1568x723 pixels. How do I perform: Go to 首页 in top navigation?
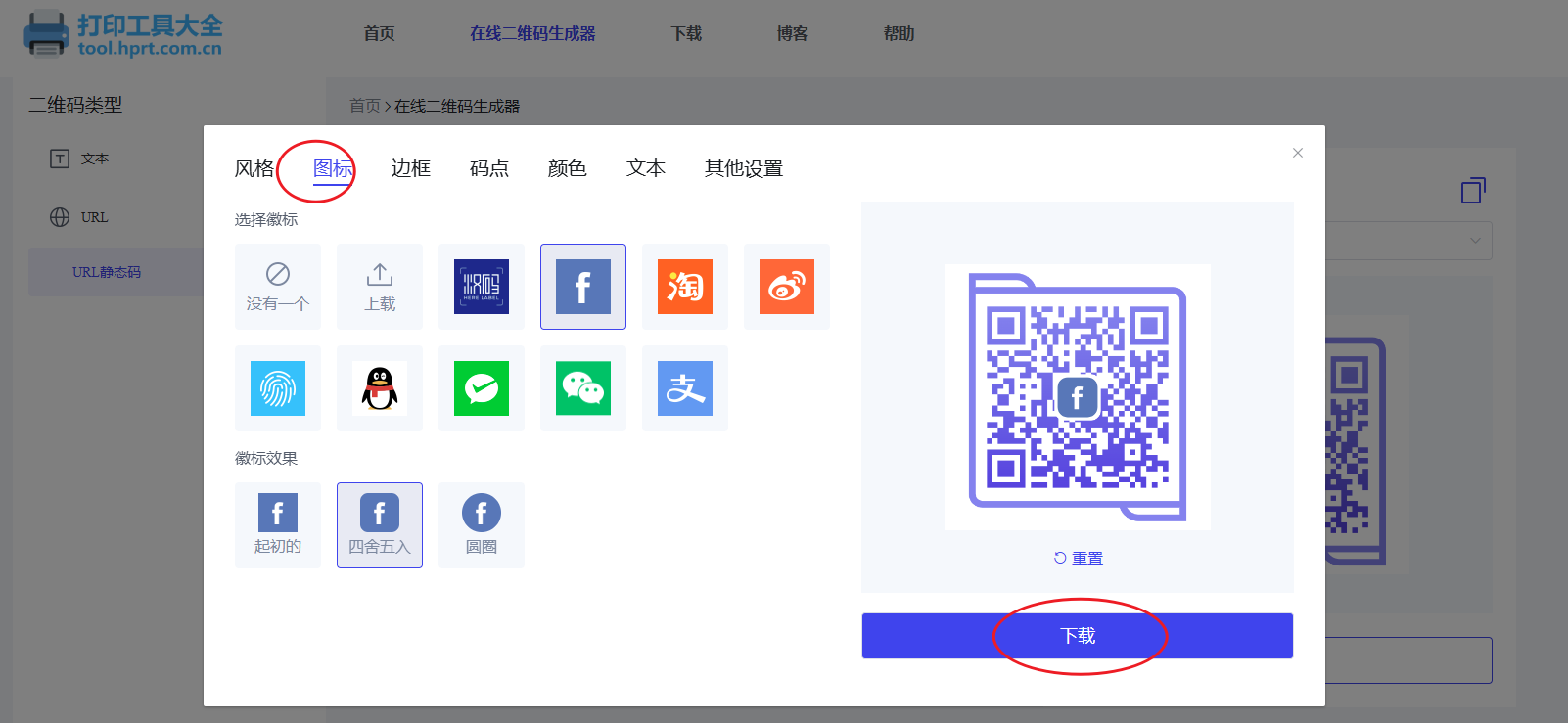[379, 34]
